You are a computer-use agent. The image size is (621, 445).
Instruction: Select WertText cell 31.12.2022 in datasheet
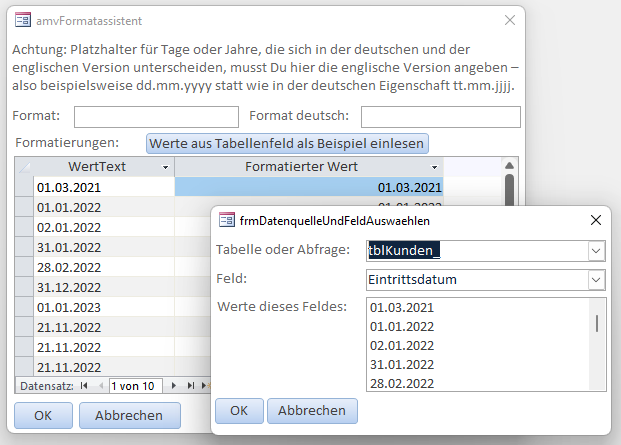[104, 287]
